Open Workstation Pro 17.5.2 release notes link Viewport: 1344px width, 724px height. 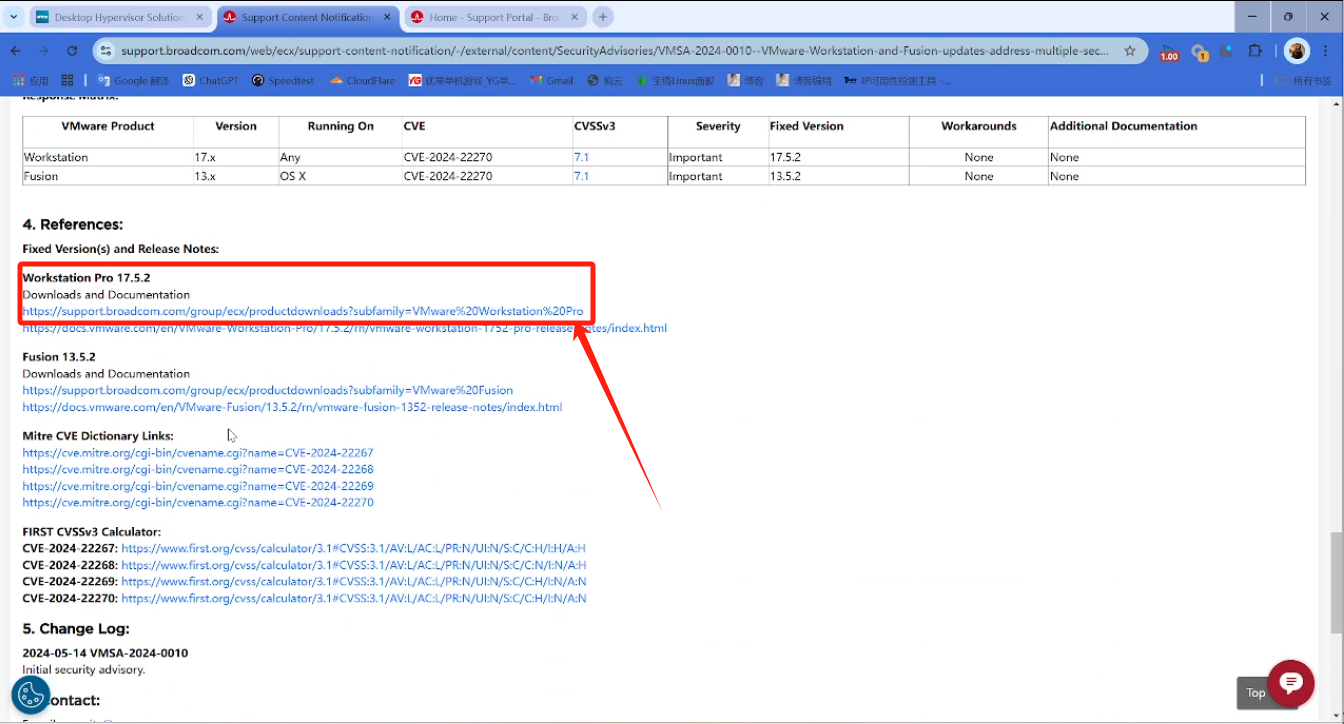coord(344,328)
